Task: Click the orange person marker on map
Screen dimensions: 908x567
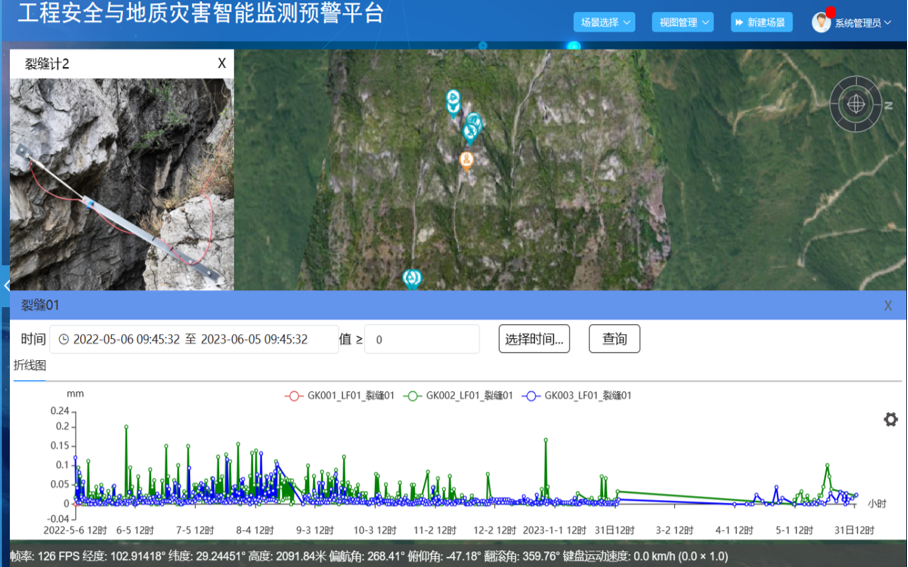Action: pyautogui.click(x=466, y=159)
